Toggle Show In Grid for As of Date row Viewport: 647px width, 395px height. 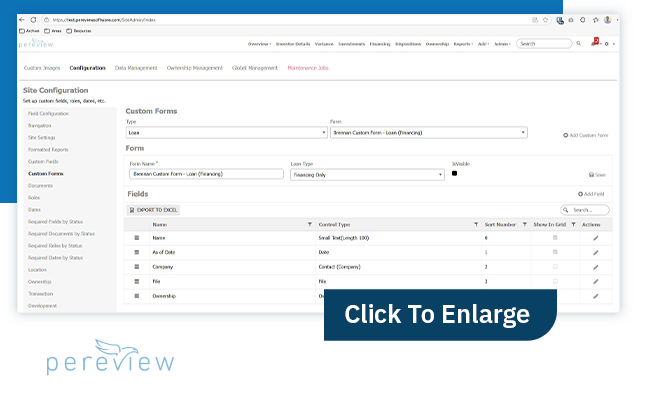[x=555, y=252]
